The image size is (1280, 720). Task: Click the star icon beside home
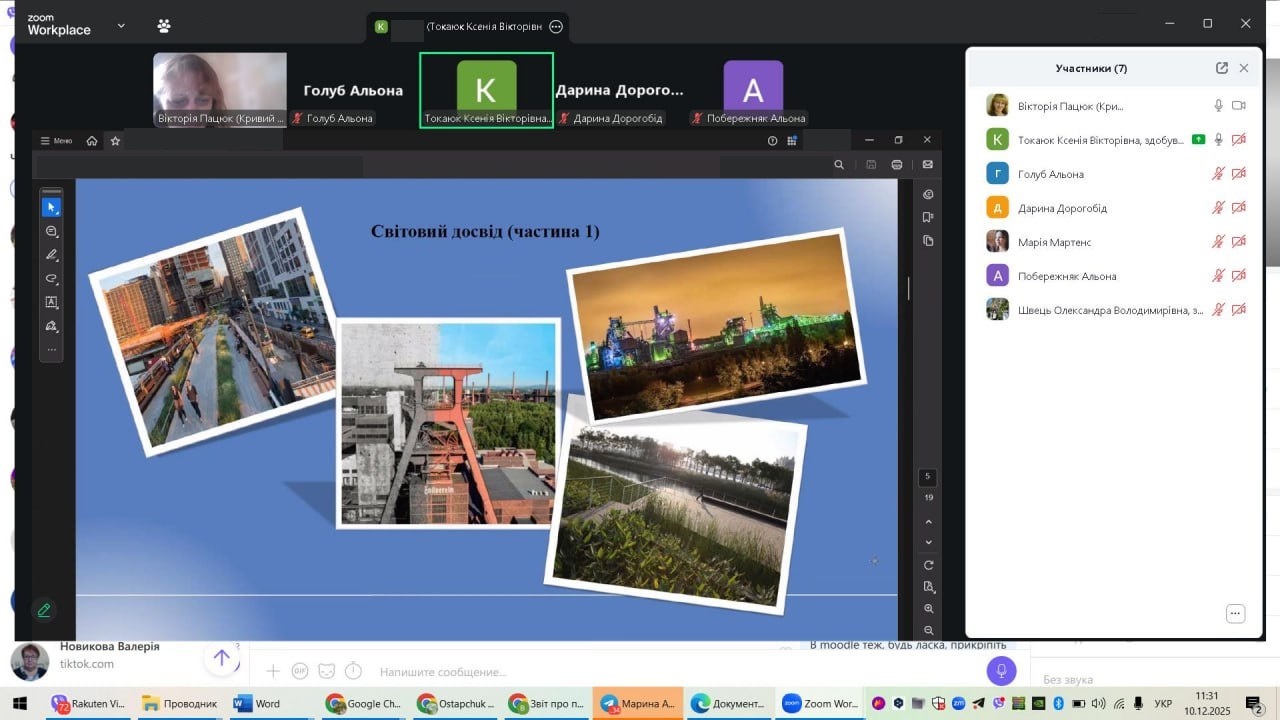click(115, 141)
